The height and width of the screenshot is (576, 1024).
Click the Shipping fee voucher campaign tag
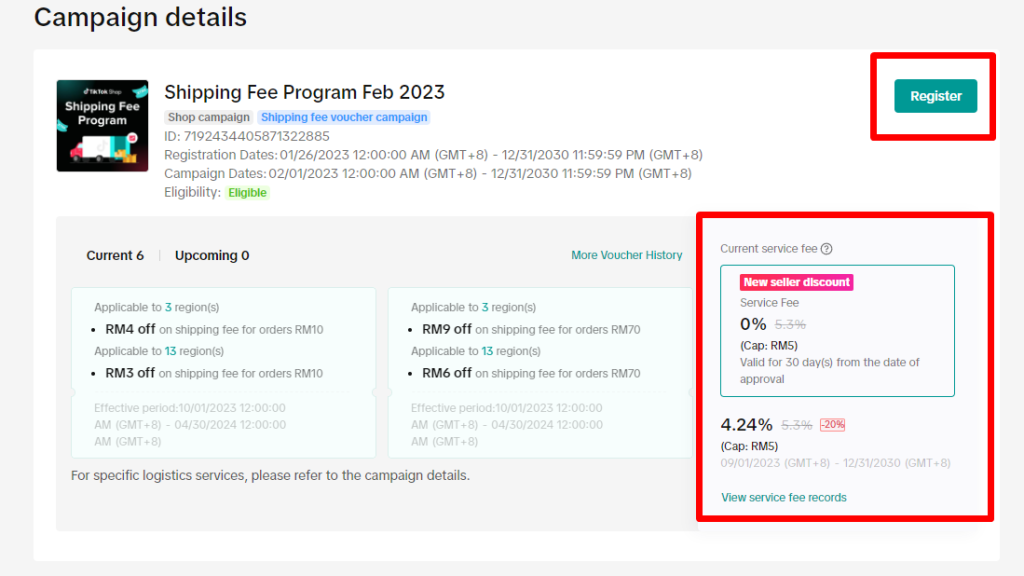(344, 118)
